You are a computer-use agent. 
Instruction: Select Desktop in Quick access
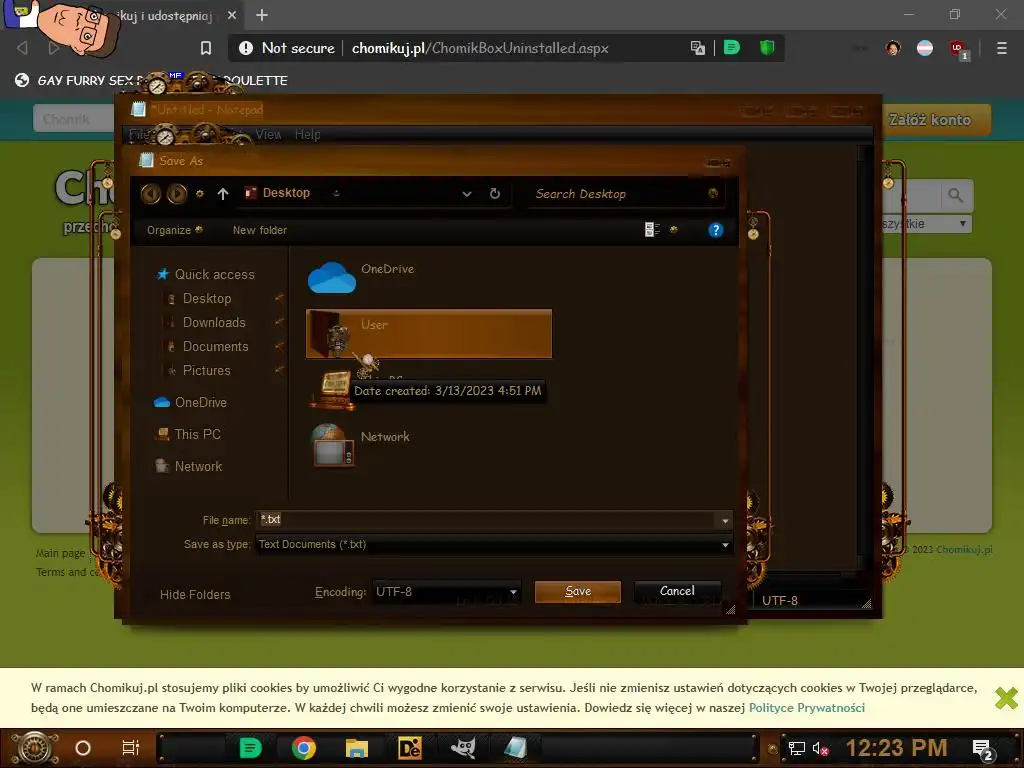pos(207,298)
